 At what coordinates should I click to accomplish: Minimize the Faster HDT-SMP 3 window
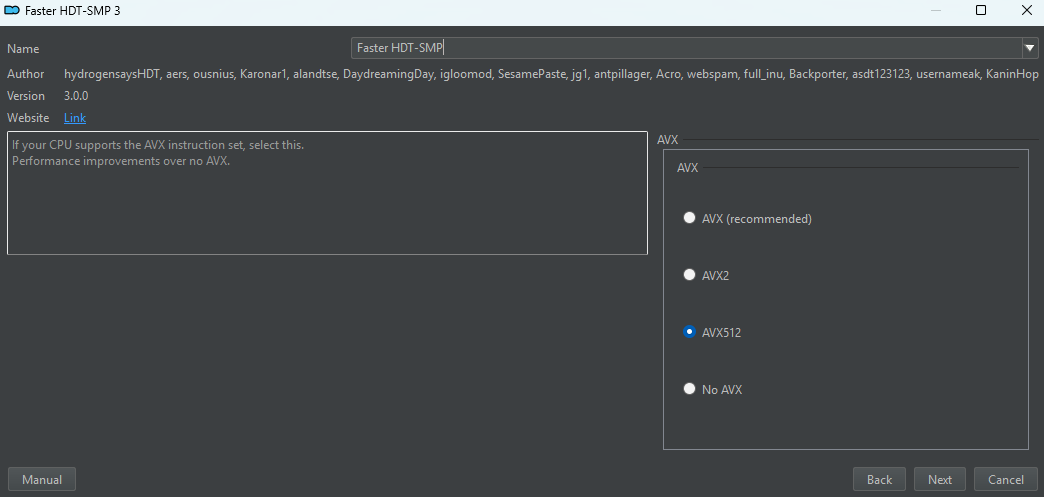934,11
